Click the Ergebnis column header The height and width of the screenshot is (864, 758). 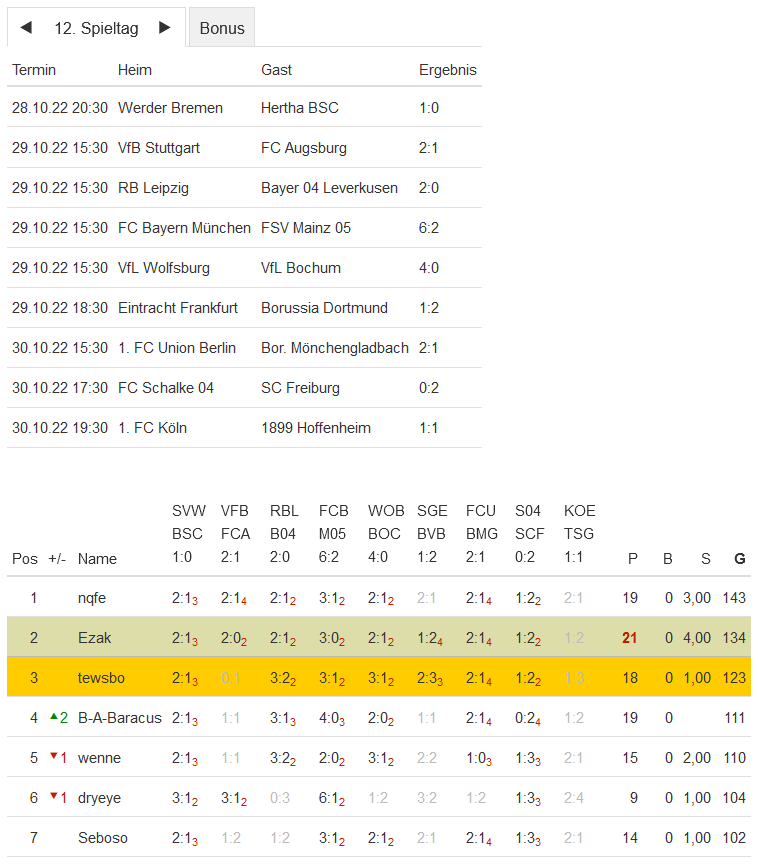click(x=447, y=70)
